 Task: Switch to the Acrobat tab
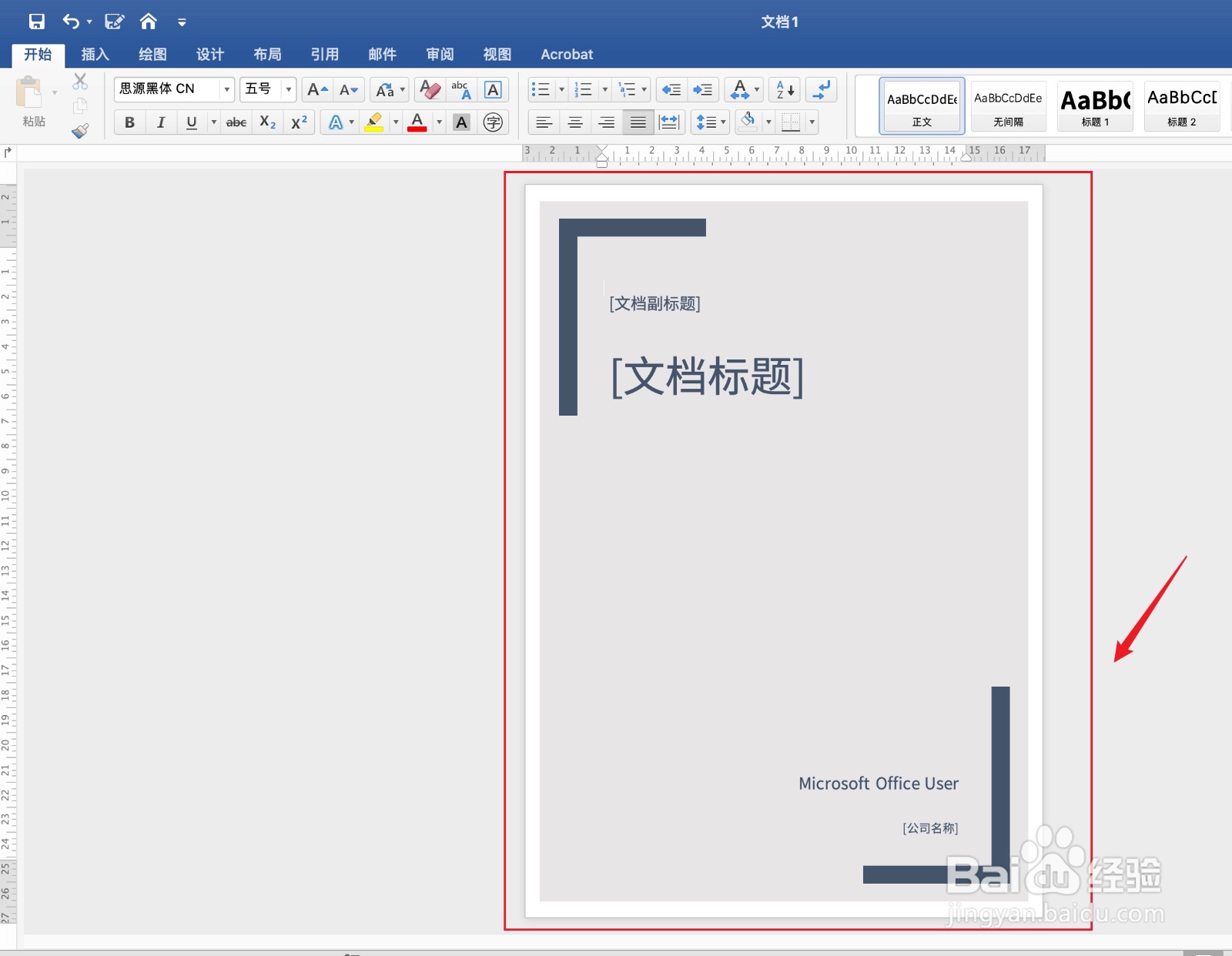click(567, 54)
